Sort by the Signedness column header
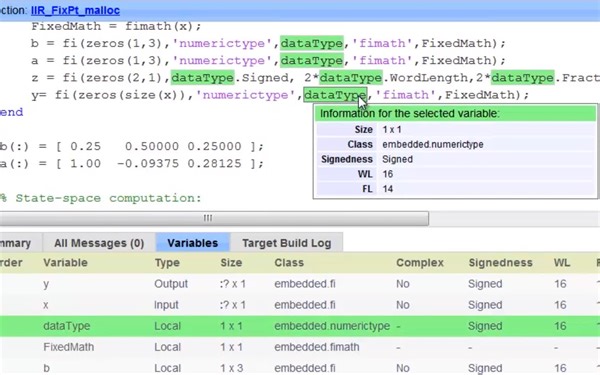 pos(501,262)
